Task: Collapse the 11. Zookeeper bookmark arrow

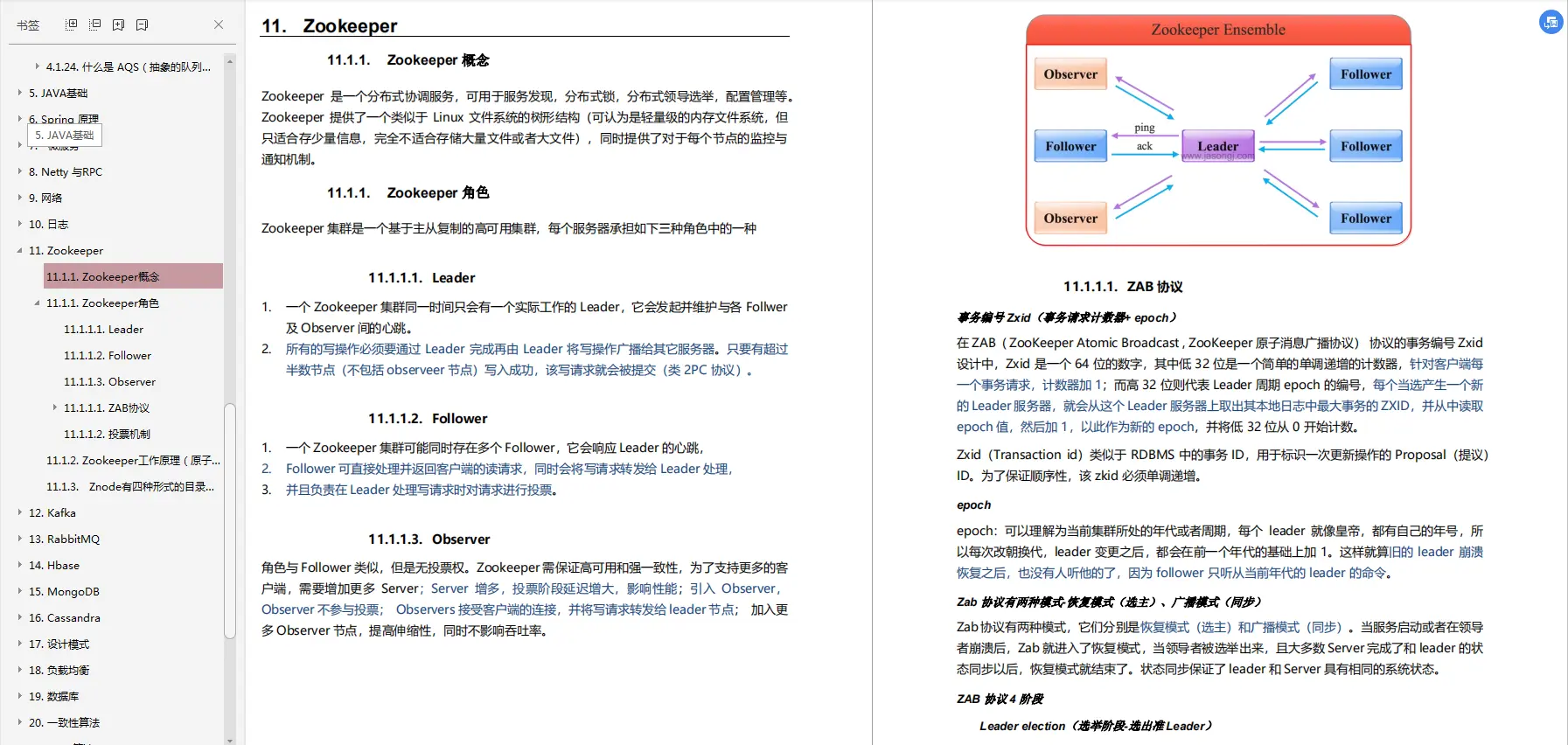Action: click(x=20, y=250)
